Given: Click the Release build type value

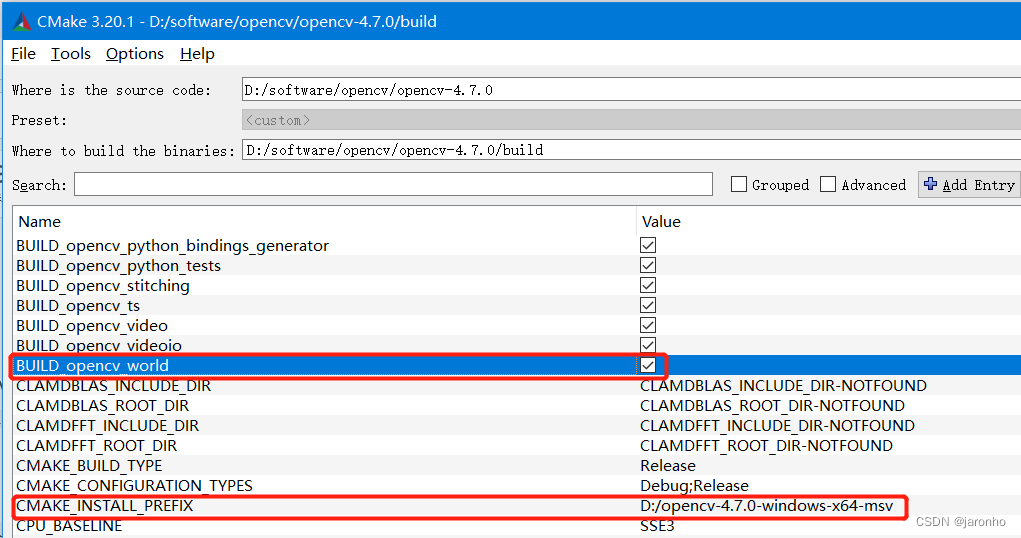Looking at the screenshot, I should pos(668,466).
